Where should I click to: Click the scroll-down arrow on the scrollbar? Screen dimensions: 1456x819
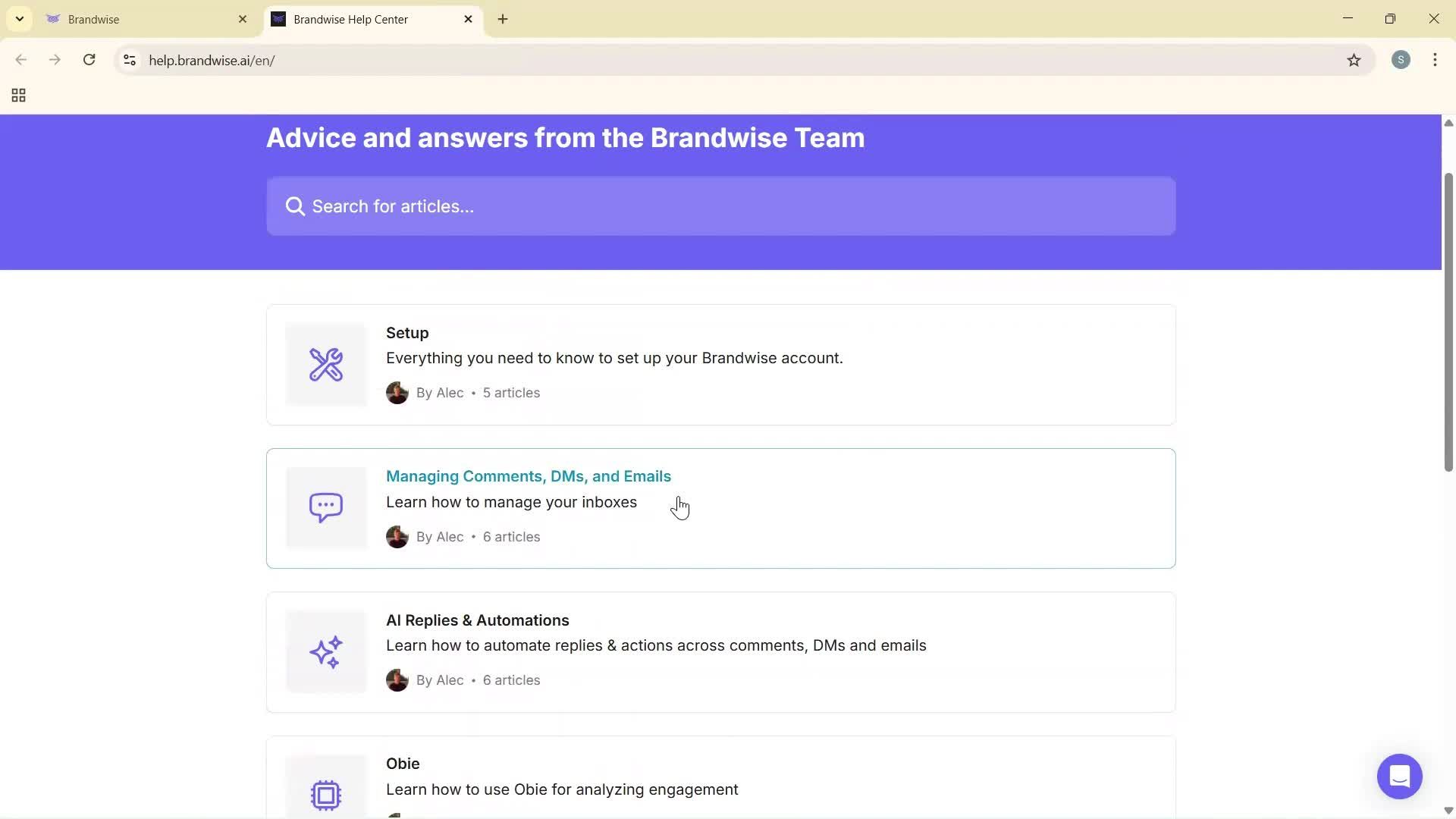(1448, 810)
